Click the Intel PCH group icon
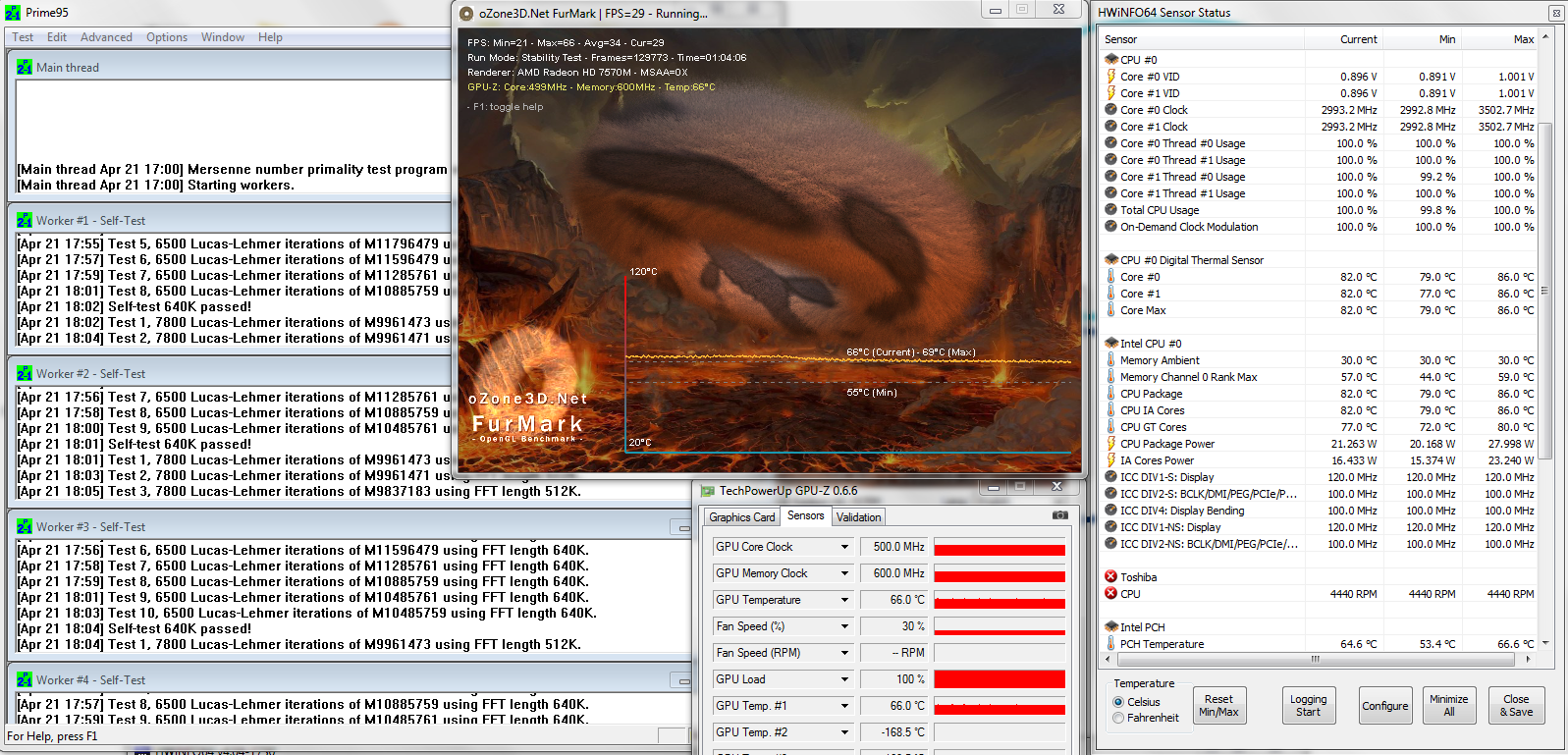The height and width of the screenshot is (755, 1568). pos(1111,626)
